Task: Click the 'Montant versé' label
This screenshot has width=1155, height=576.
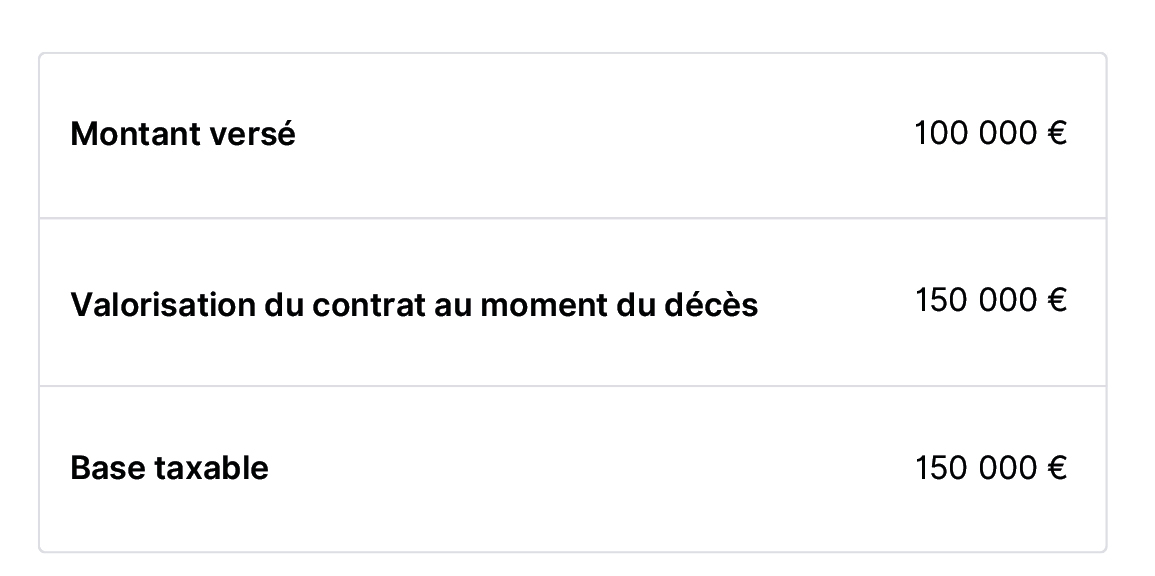Action: point(183,134)
